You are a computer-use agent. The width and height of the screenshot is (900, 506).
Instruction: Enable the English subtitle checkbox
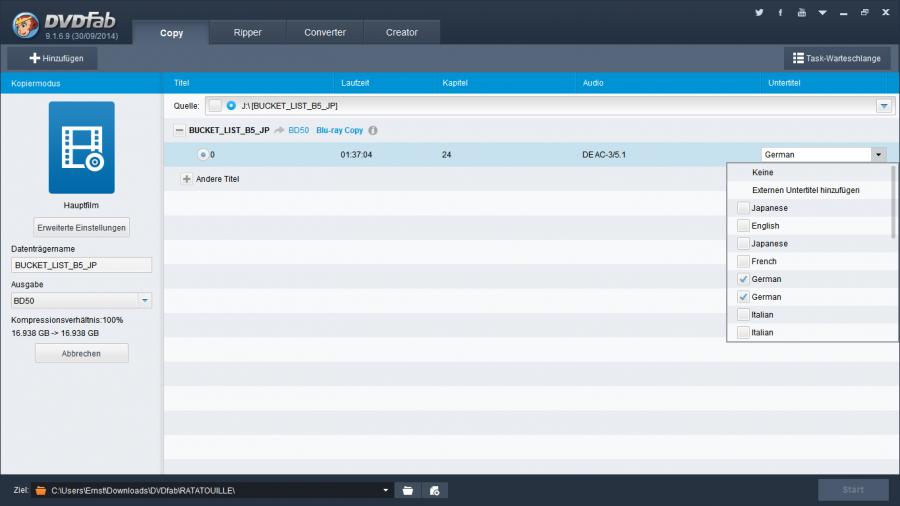point(743,226)
